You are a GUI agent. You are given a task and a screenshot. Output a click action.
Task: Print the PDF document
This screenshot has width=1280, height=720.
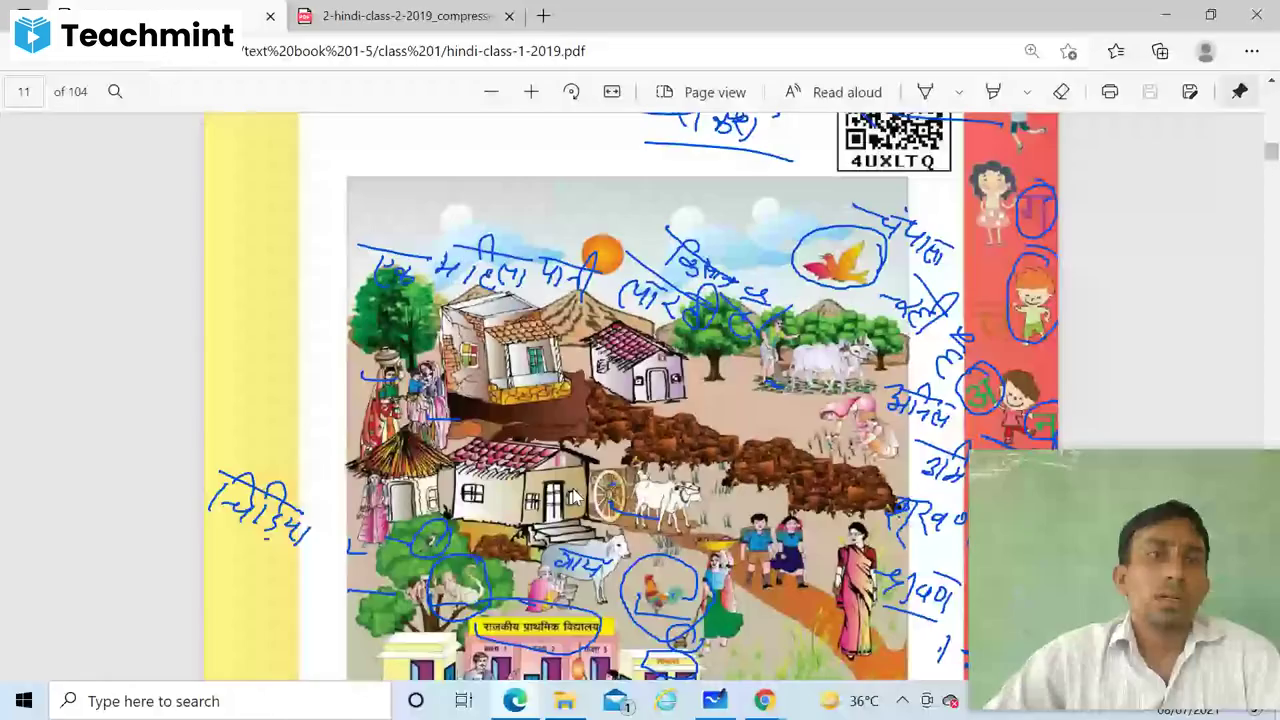(x=1110, y=92)
